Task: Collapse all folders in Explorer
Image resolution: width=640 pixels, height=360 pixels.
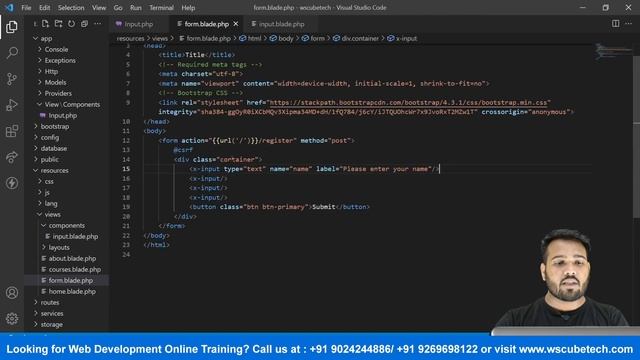Action: (84, 24)
